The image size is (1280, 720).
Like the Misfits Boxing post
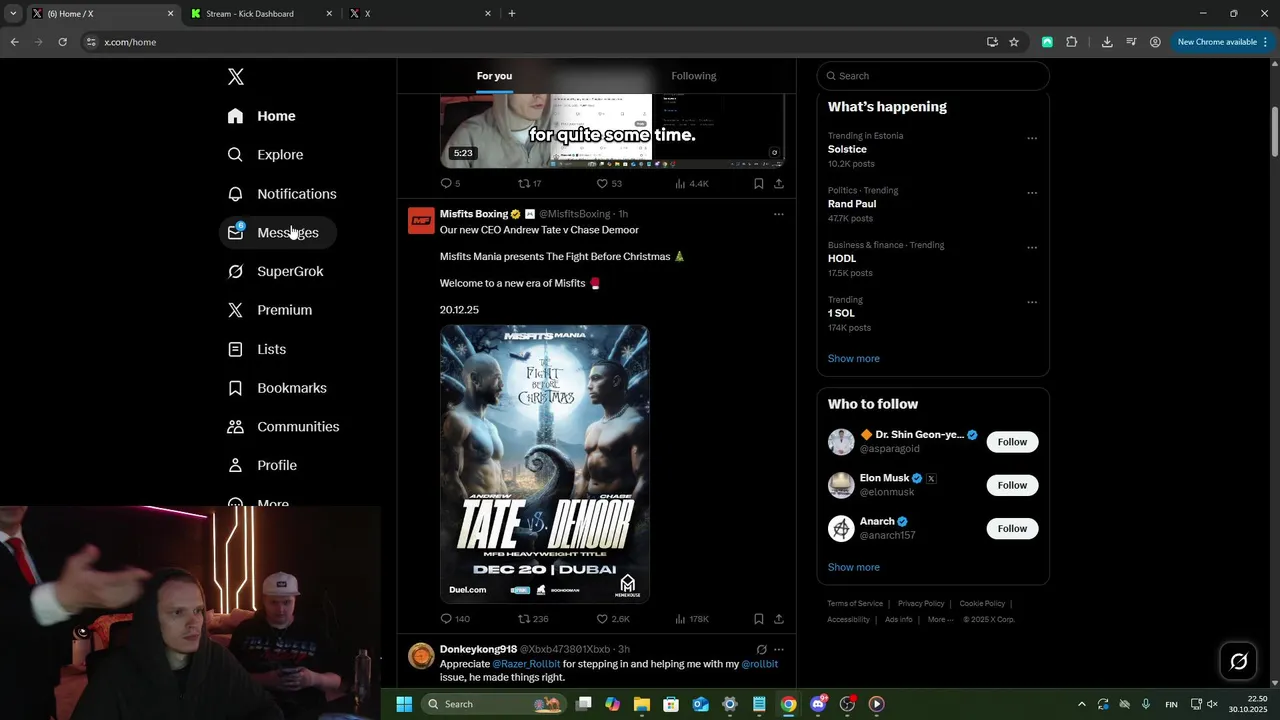613,619
